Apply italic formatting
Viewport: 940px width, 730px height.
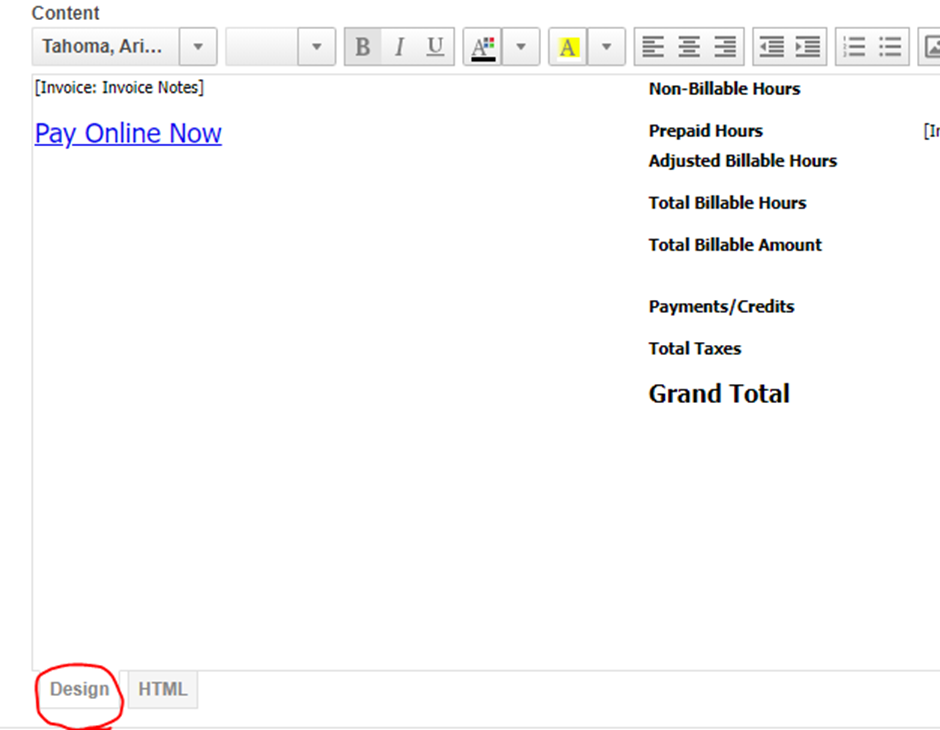pyautogui.click(x=398, y=46)
